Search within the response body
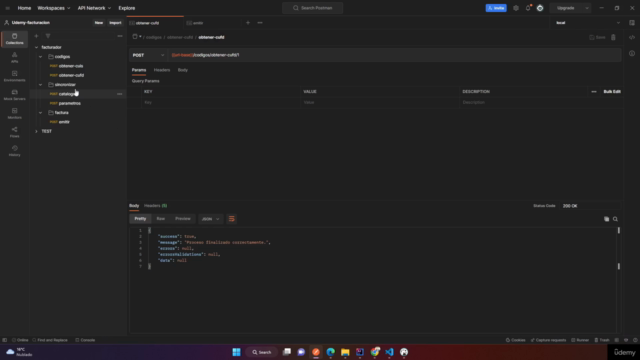 616,219
